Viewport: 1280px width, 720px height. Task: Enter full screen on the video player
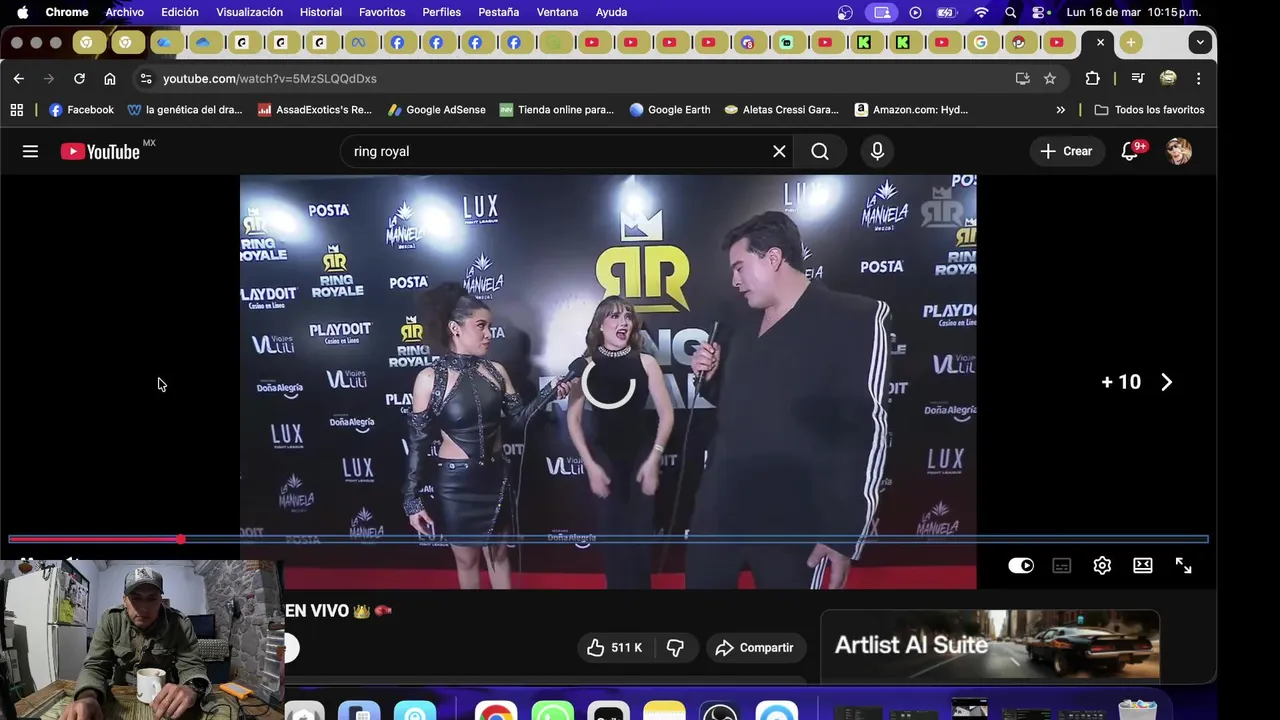(1184, 566)
